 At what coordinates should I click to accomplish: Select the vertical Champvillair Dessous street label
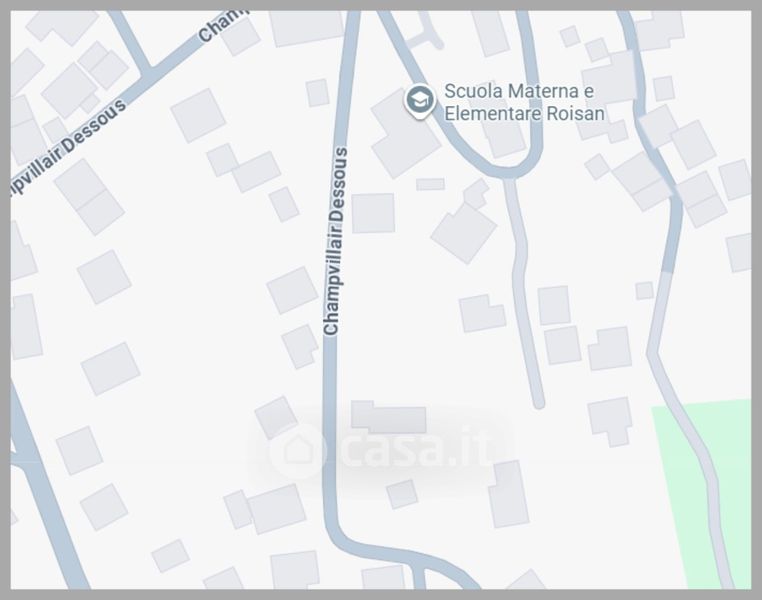335,240
